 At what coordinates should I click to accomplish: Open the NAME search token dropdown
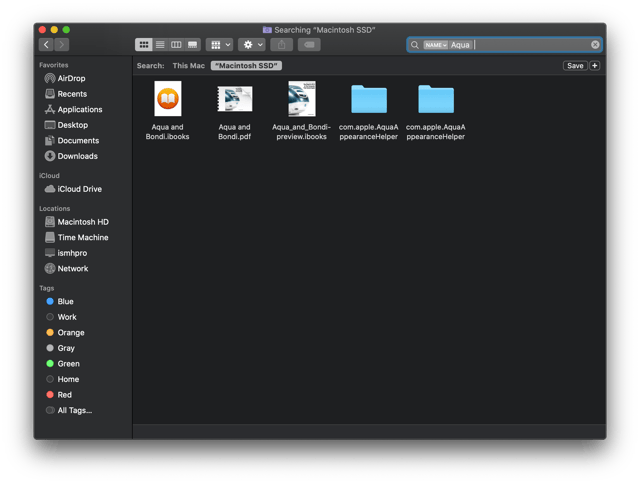pos(436,45)
